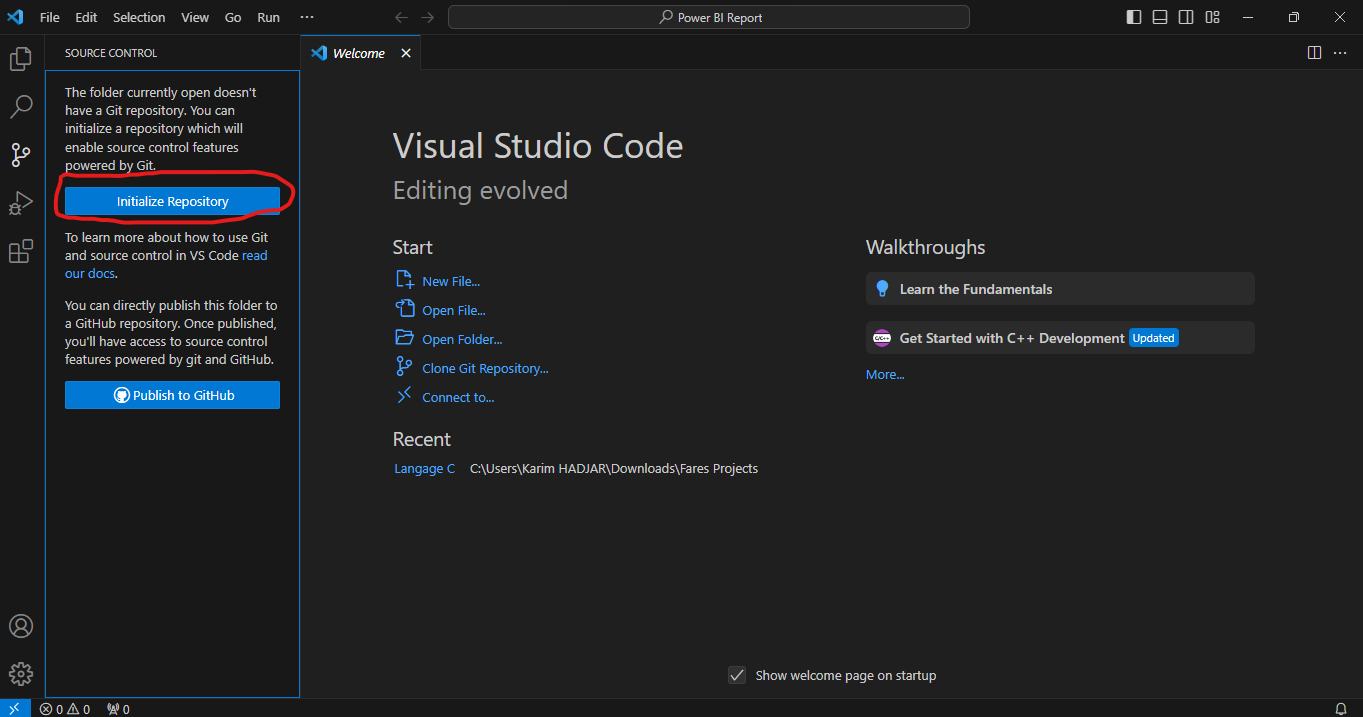Restore down the window
Viewport: 1363px width, 717px height.
click(x=1293, y=17)
